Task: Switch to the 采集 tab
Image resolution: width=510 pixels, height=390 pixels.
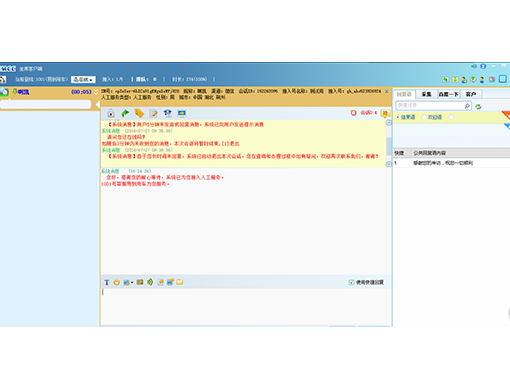Action: click(426, 94)
